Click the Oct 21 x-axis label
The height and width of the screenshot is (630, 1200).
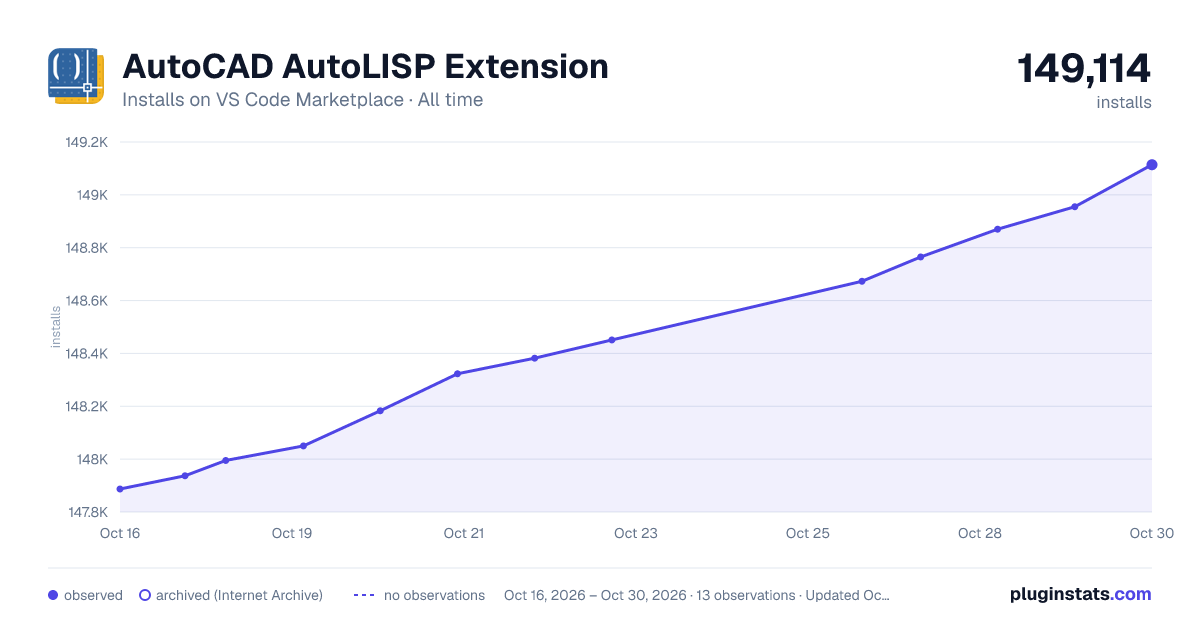tap(464, 533)
